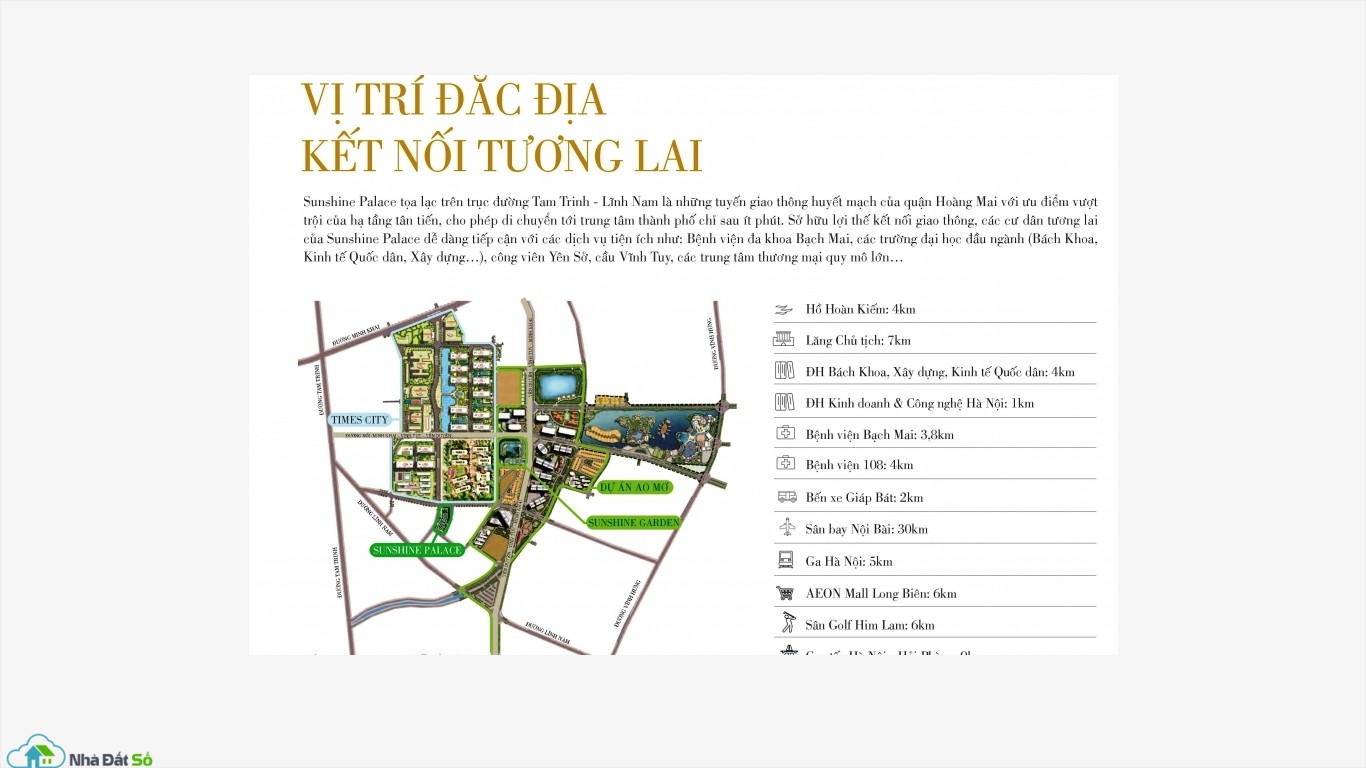The height and width of the screenshot is (768, 1366).
Task: Click the bus icon beside Bến xe Giáp Bát
Action: click(x=786, y=497)
